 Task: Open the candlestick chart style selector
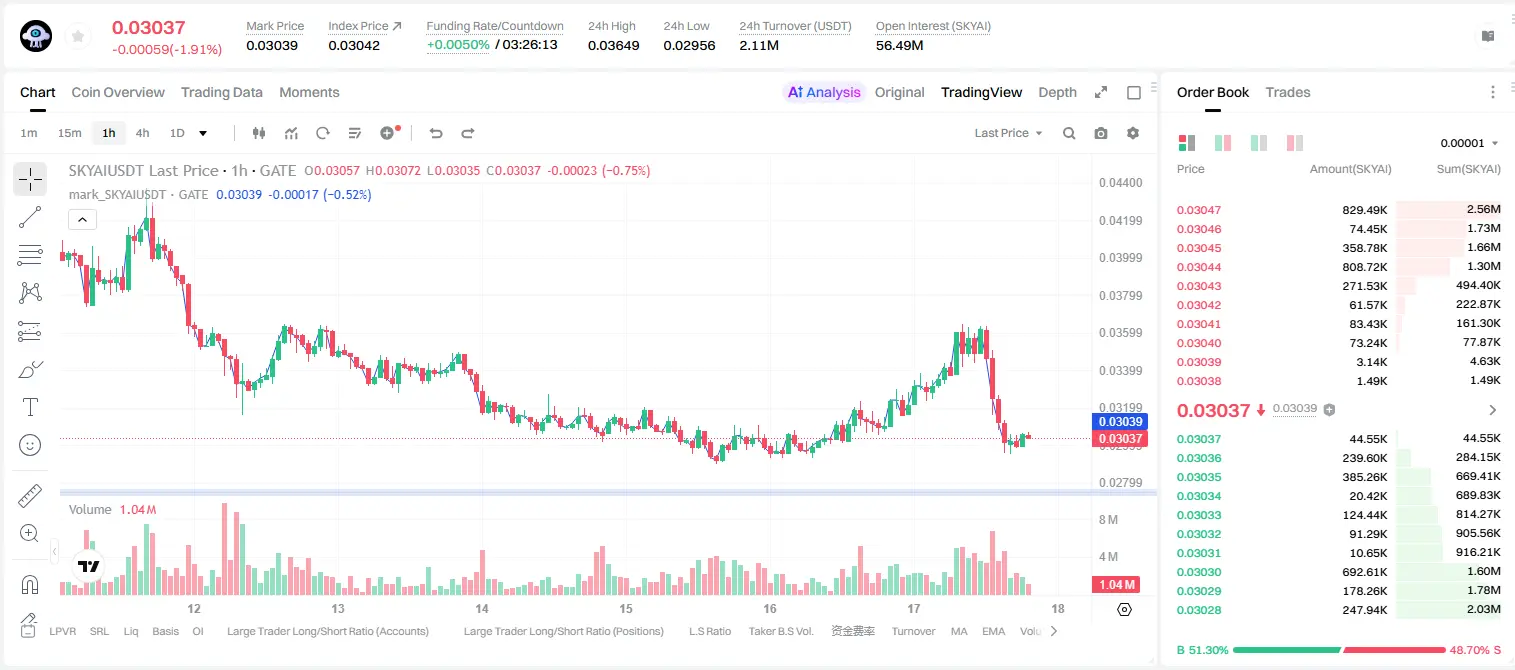point(259,133)
